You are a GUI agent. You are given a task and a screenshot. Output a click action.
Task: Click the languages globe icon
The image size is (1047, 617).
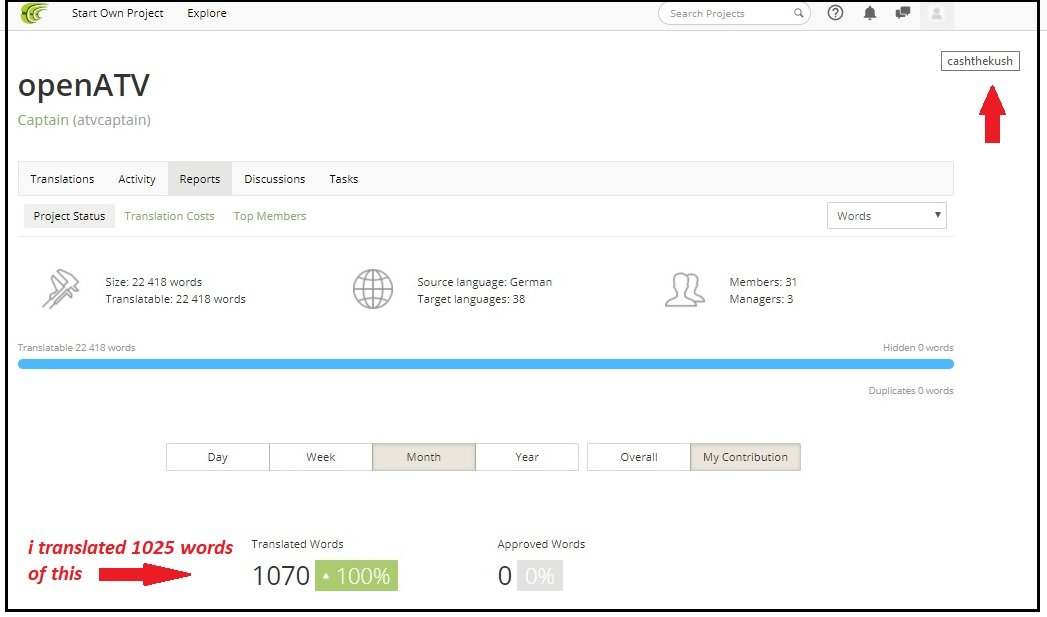pos(373,288)
